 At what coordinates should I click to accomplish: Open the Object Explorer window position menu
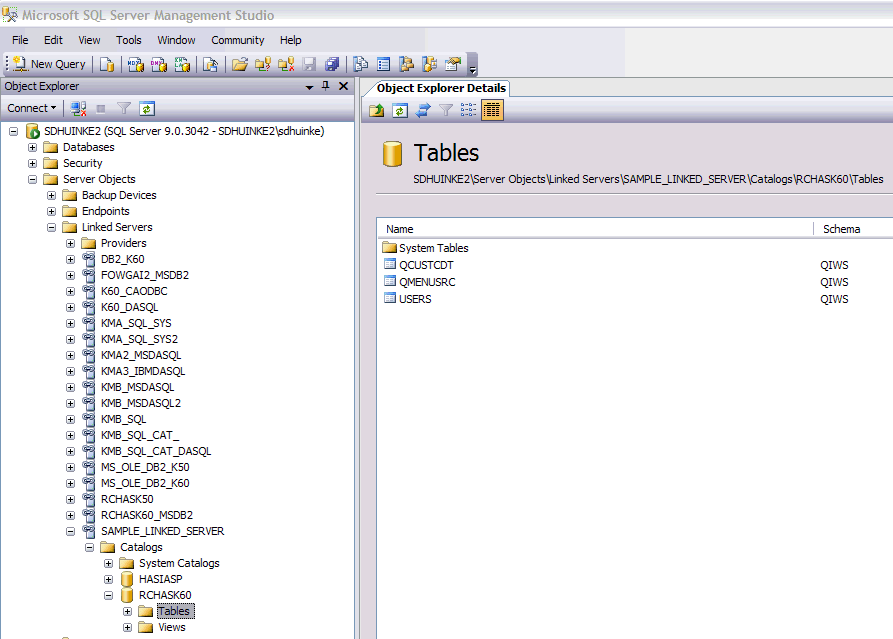(x=309, y=87)
